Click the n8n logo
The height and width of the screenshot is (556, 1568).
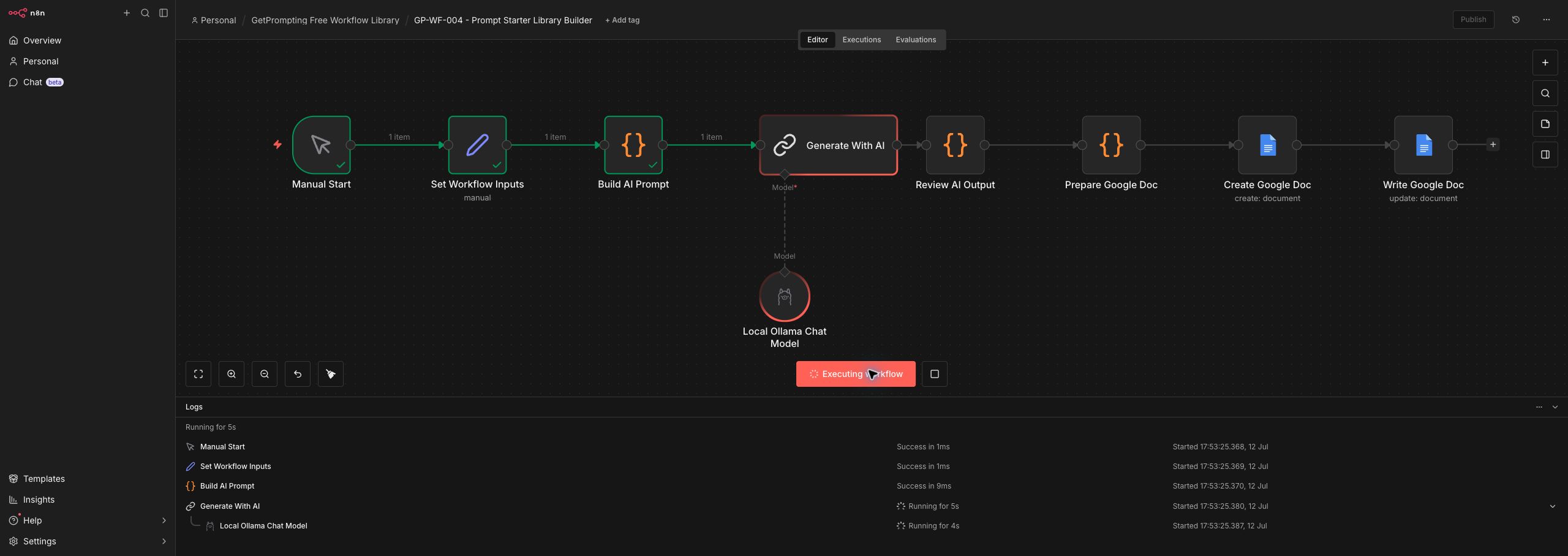click(x=26, y=13)
